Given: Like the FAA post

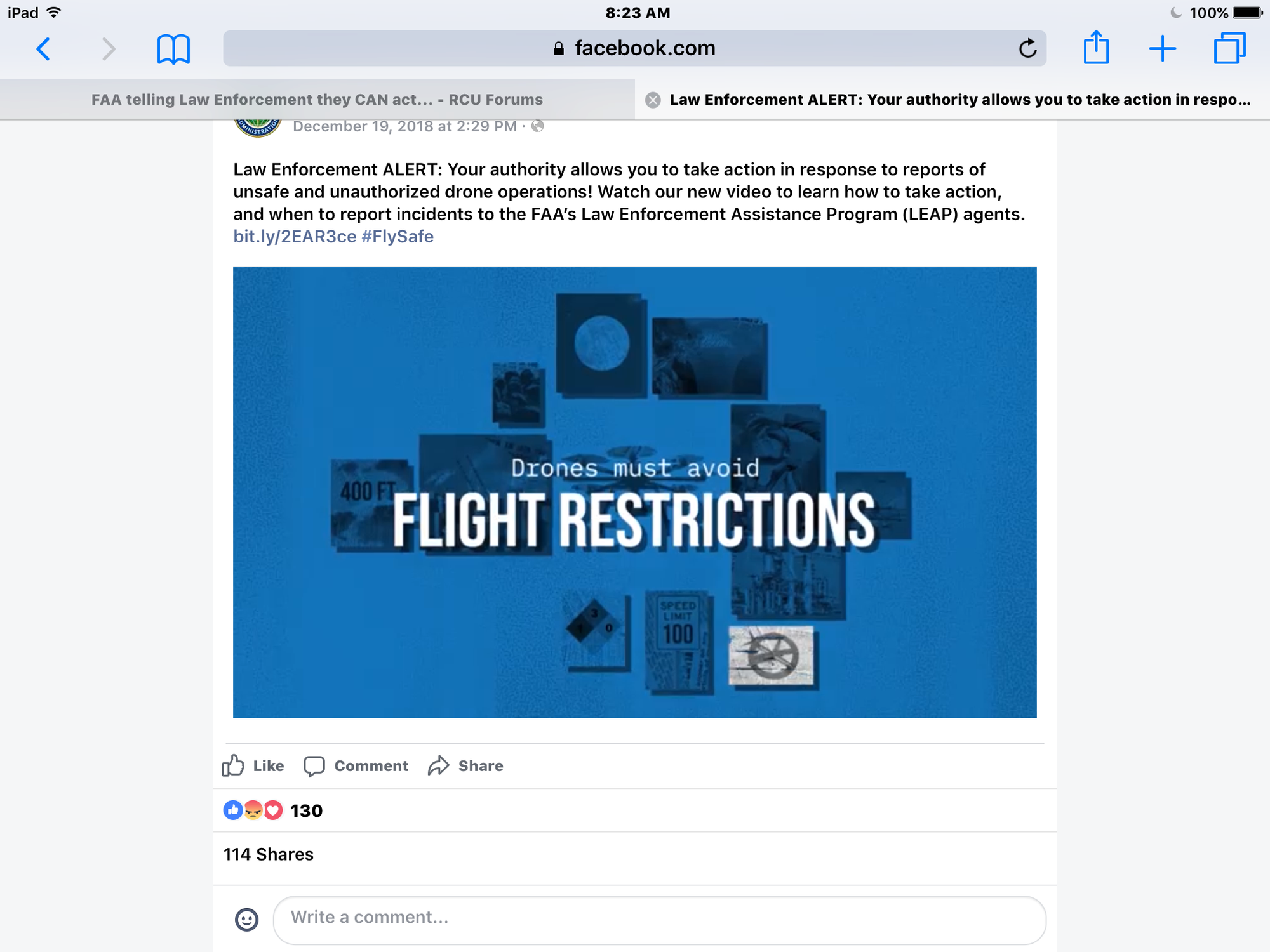Looking at the screenshot, I should [x=253, y=765].
